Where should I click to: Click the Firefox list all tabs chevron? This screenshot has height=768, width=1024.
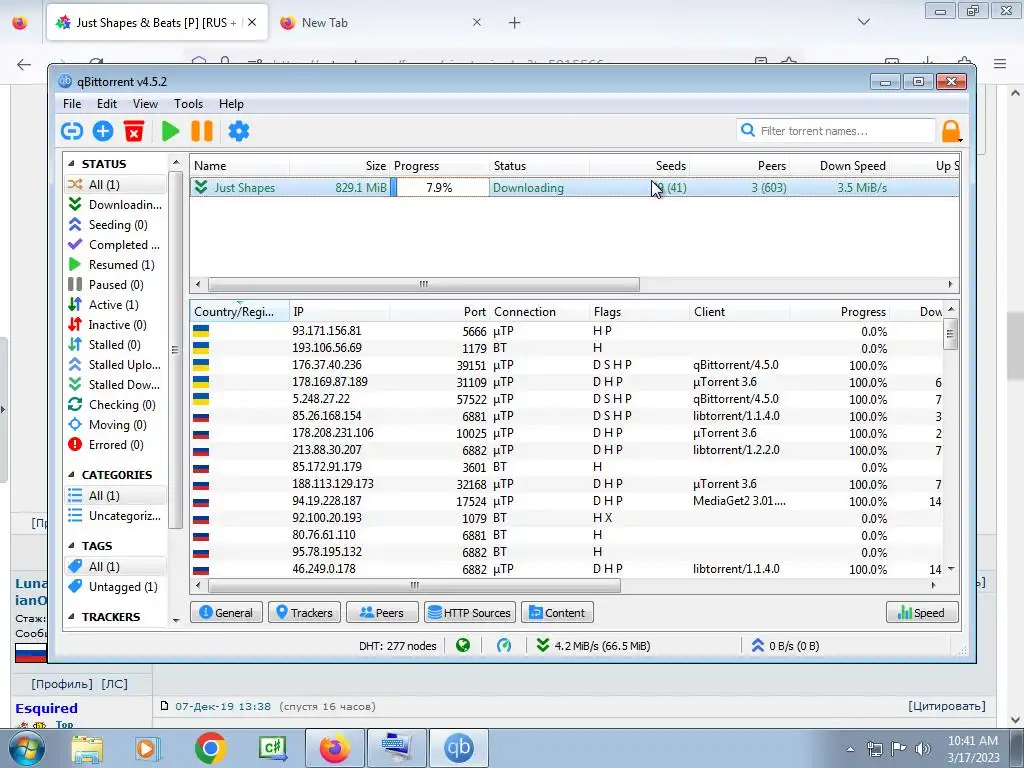863,22
